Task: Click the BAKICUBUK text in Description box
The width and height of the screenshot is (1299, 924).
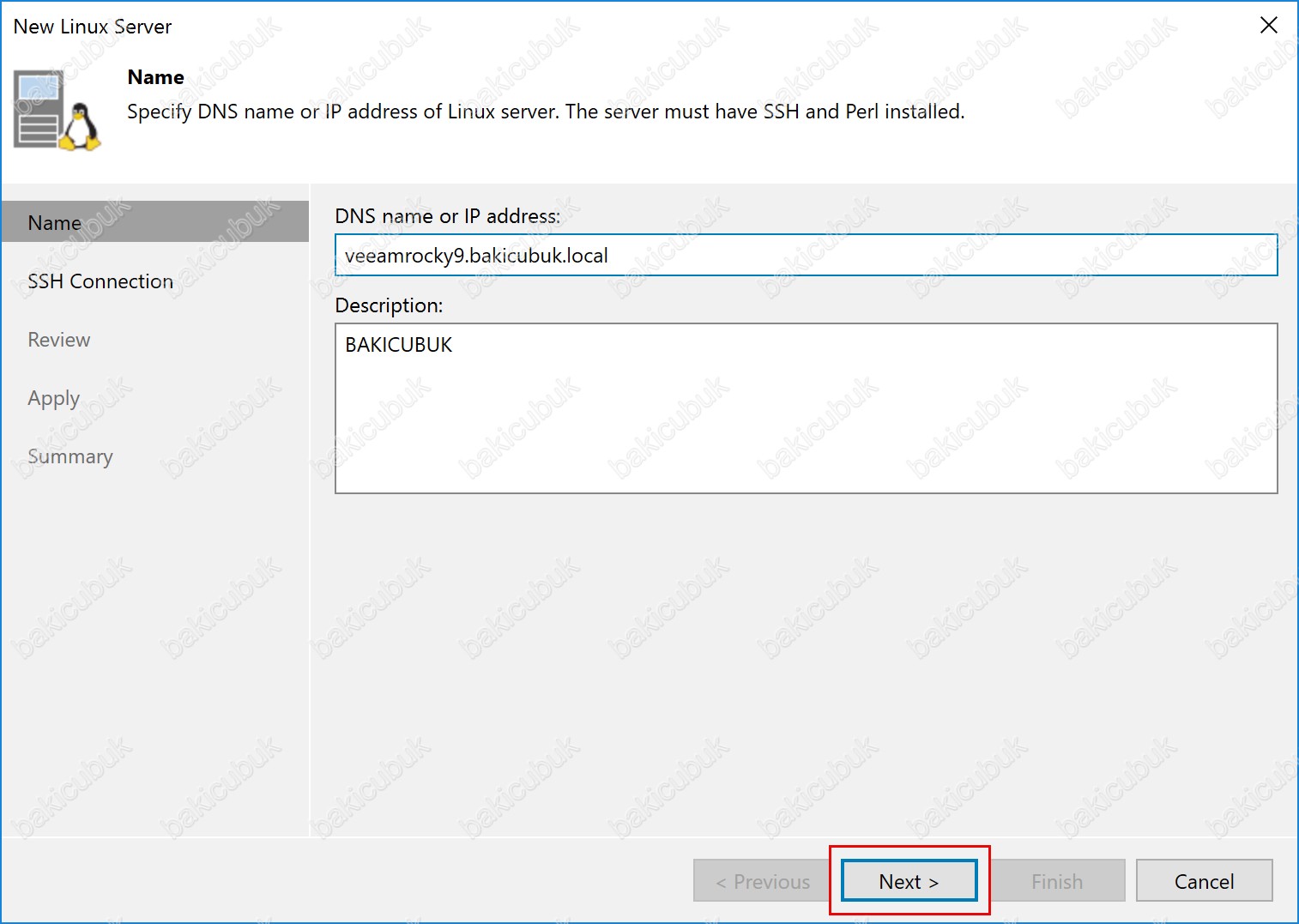Action: 399,345
